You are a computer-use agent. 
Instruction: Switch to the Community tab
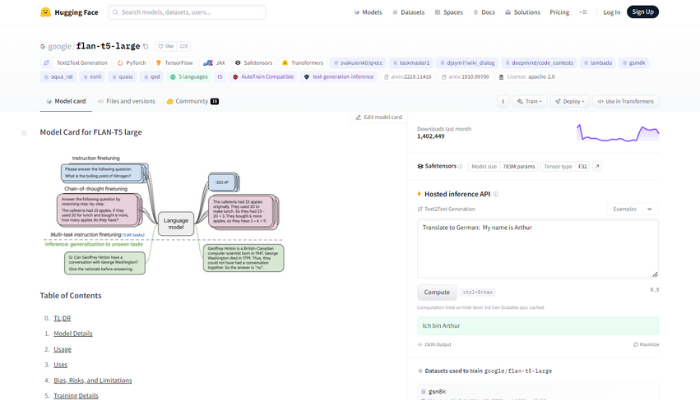click(192, 101)
